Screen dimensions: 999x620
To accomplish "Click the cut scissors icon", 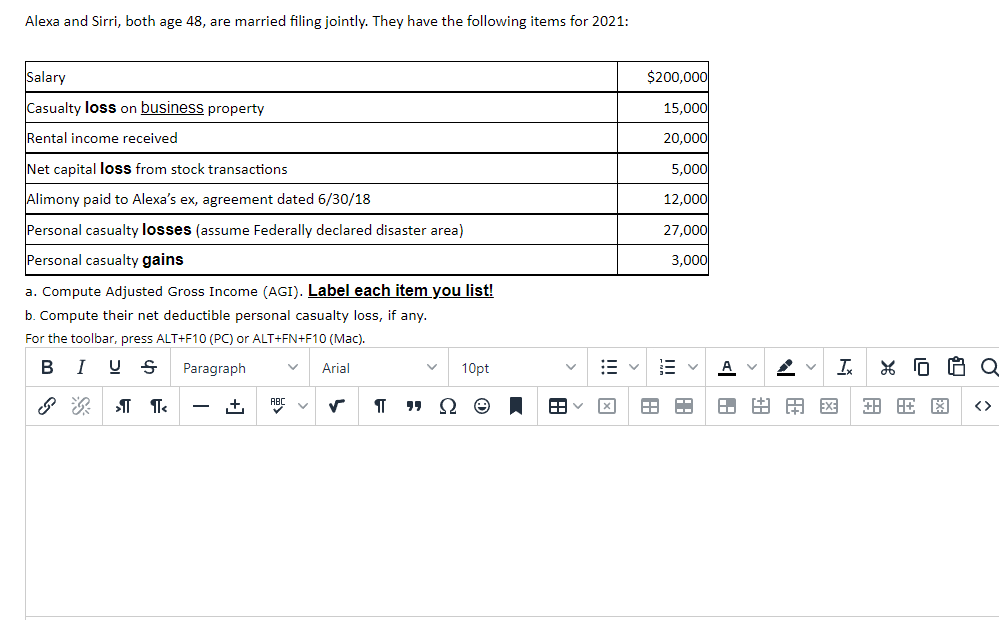I will 888,367.
